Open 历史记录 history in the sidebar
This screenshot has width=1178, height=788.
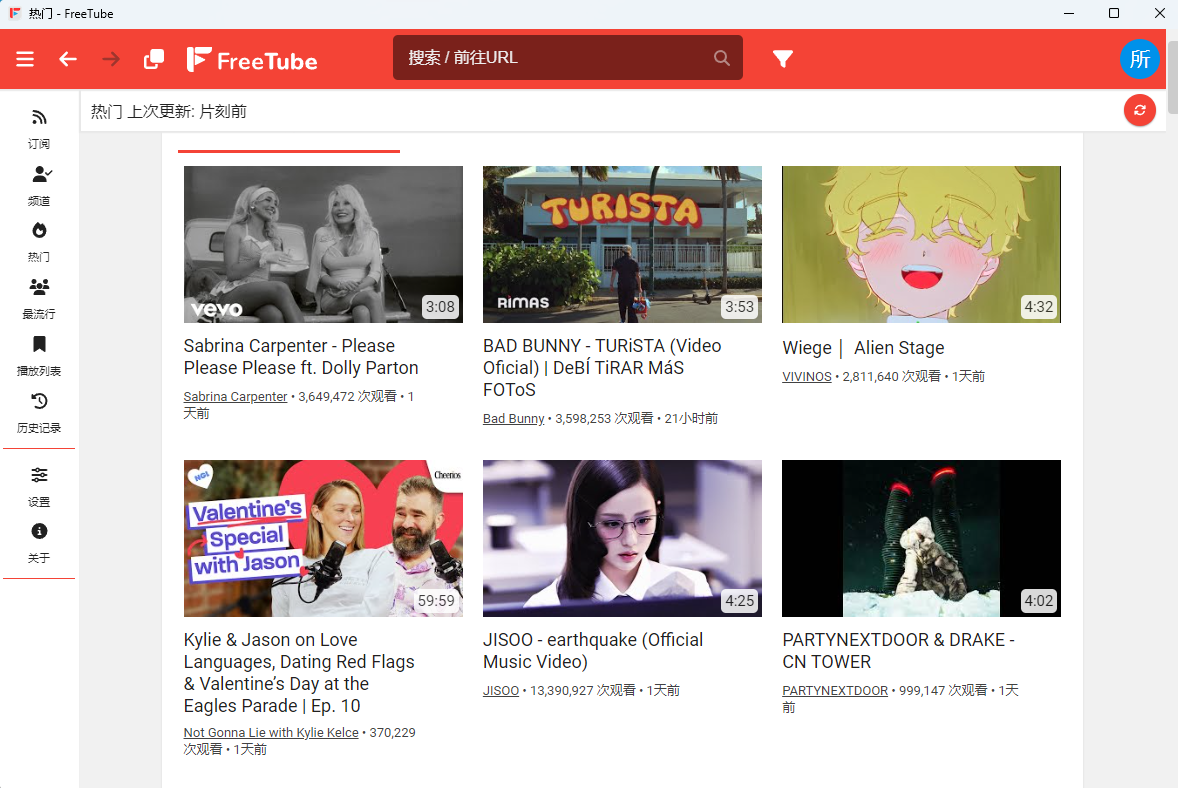pos(39,412)
